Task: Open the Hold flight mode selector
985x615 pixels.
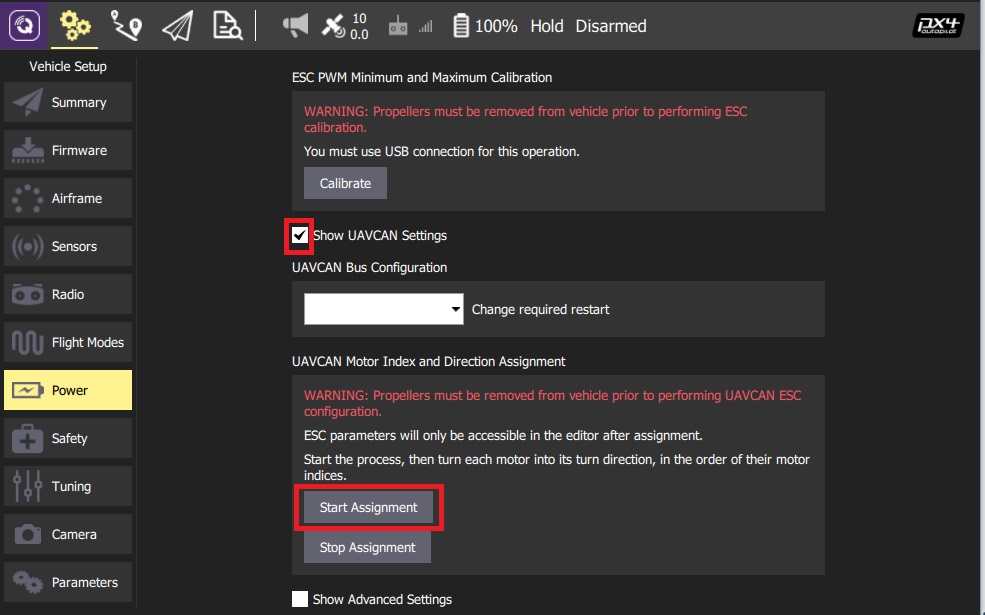Action: 546,26
